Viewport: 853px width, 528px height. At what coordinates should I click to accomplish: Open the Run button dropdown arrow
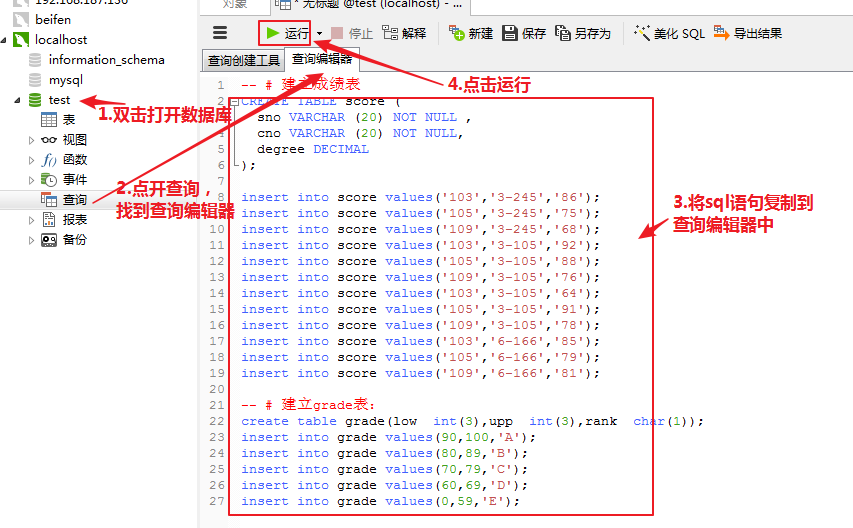tap(319, 34)
